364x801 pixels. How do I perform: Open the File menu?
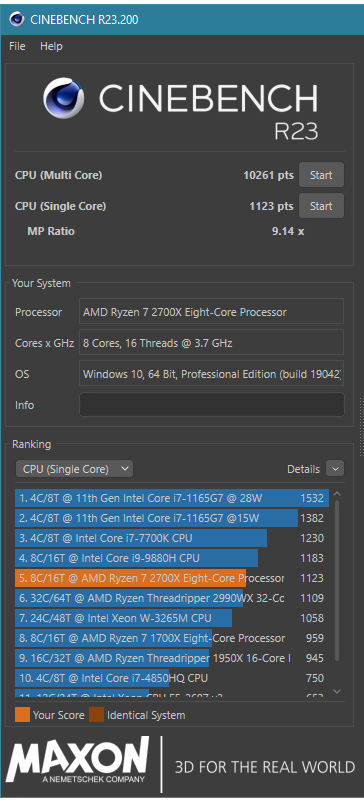(x=17, y=46)
